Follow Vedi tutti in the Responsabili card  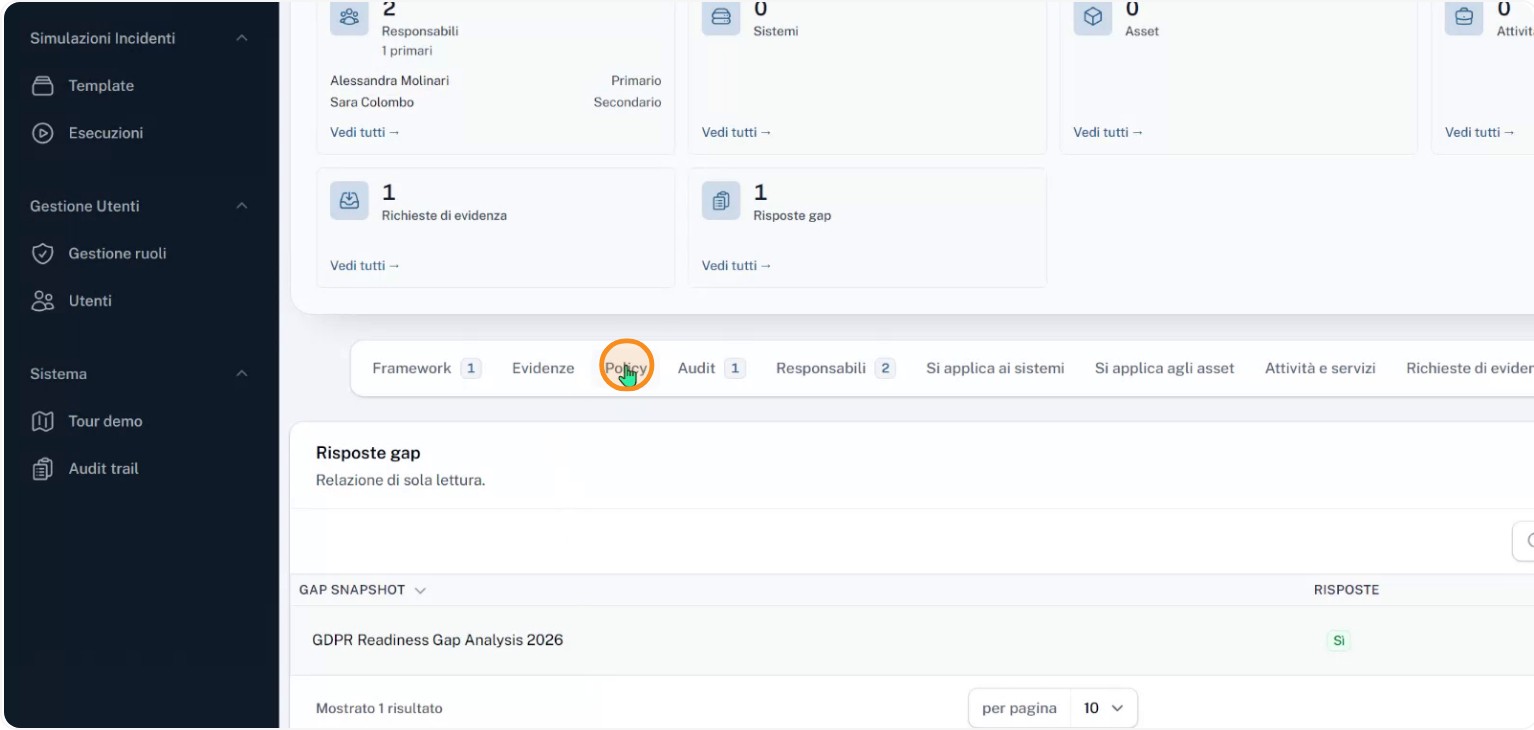click(364, 132)
